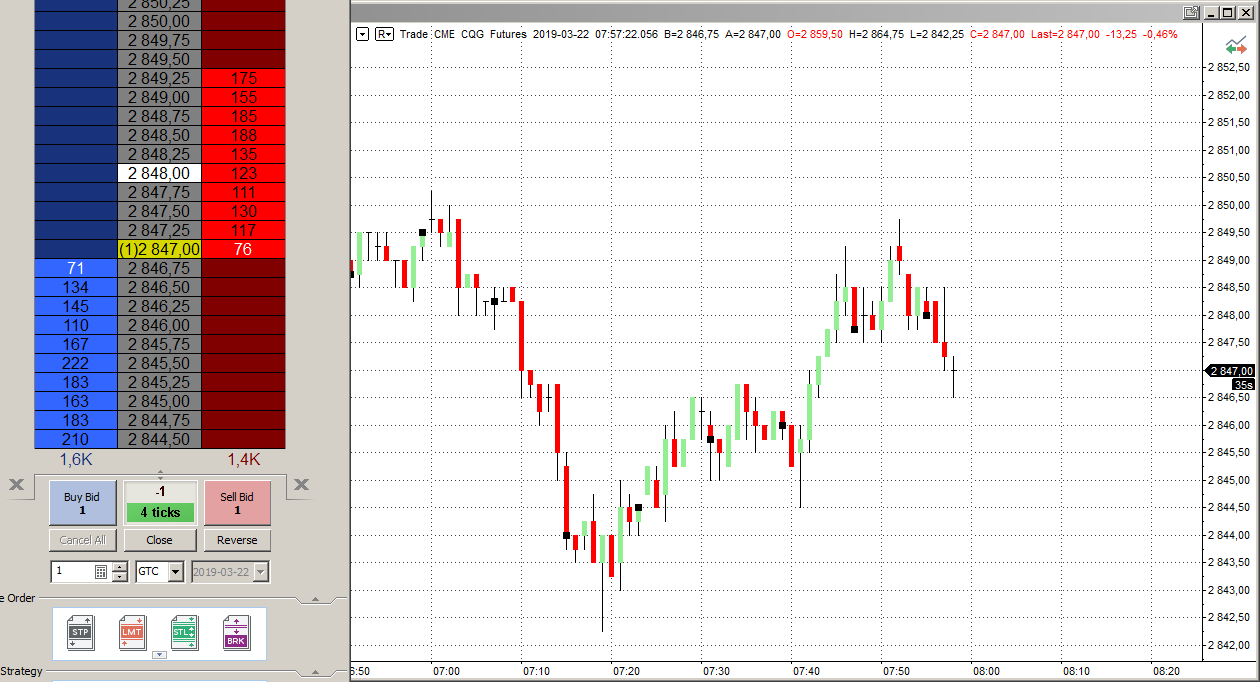Screen dimensions: 1260x682
Task: Click the ask size 188 cell
Action: tap(243, 135)
